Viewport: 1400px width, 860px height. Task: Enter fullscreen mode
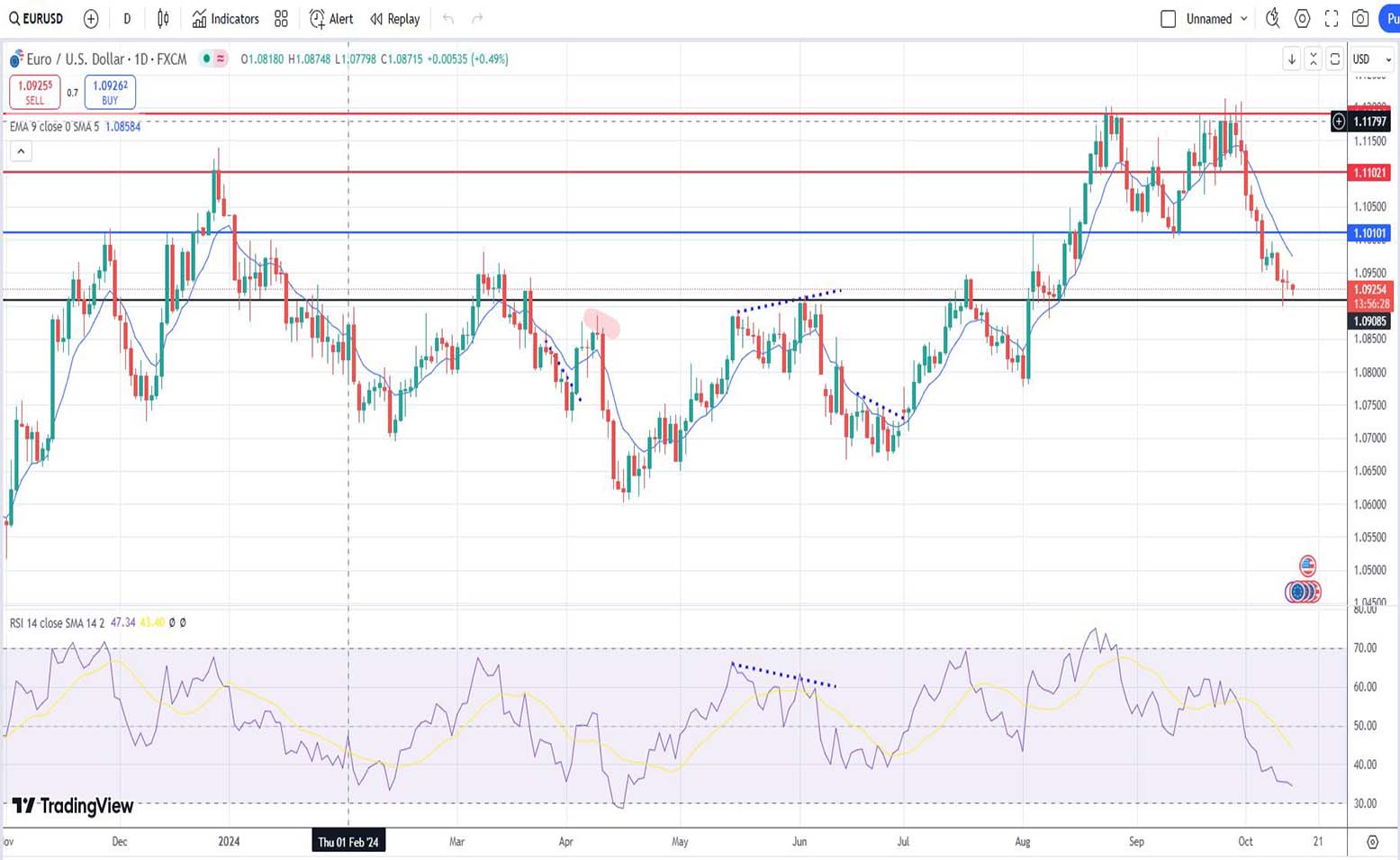[x=1332, y=19]
